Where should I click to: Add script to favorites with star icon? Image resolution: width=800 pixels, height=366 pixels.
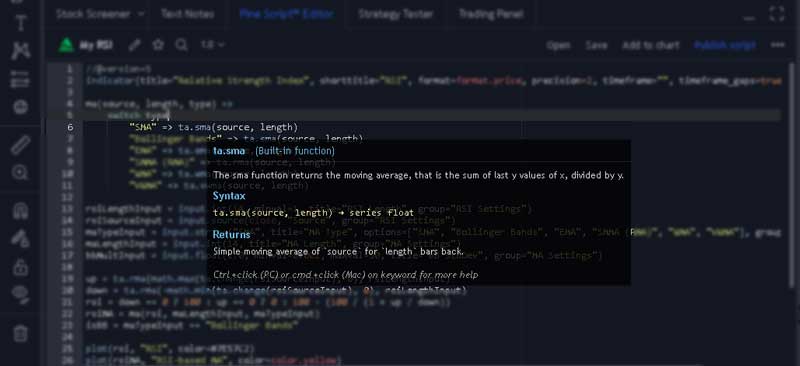pos(158,45)
